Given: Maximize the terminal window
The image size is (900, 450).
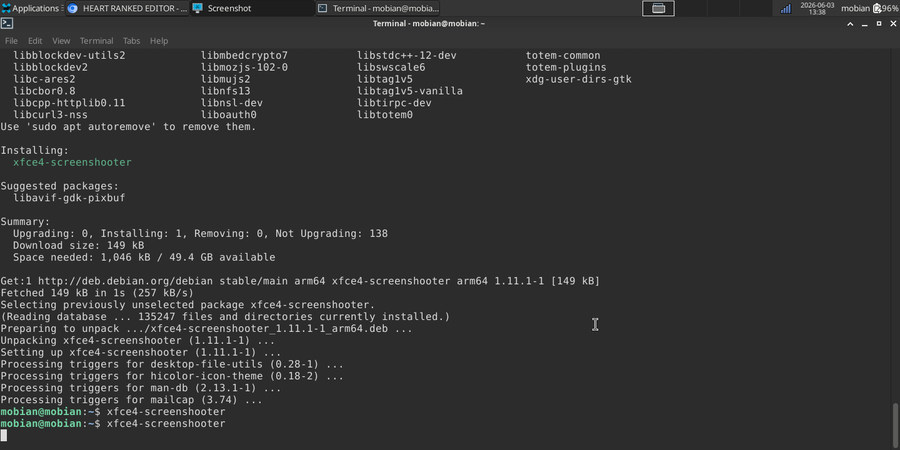Looking at the screenshot, I should pyautogui.click(x=879, y=24).
